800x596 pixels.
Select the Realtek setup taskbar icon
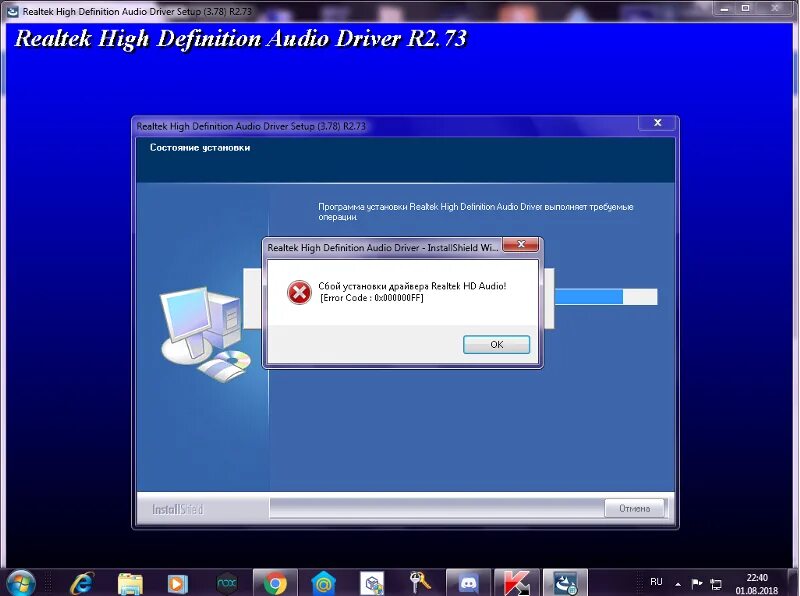pyautogui.click(x=565, y=583)
